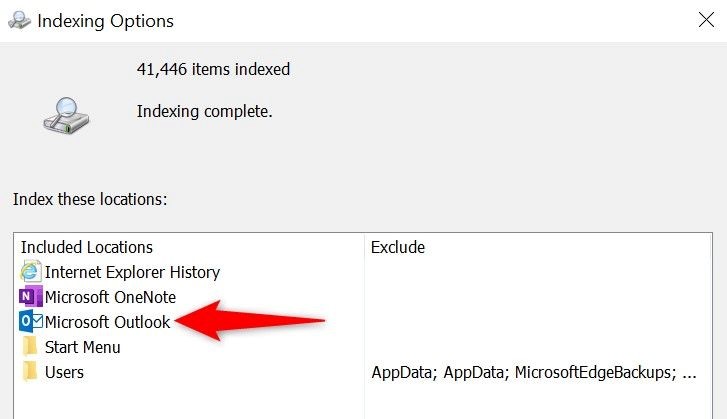Screen dimensions: 727x419
Task: Click the Start Menu folder icon
Action: click(30, 347)
